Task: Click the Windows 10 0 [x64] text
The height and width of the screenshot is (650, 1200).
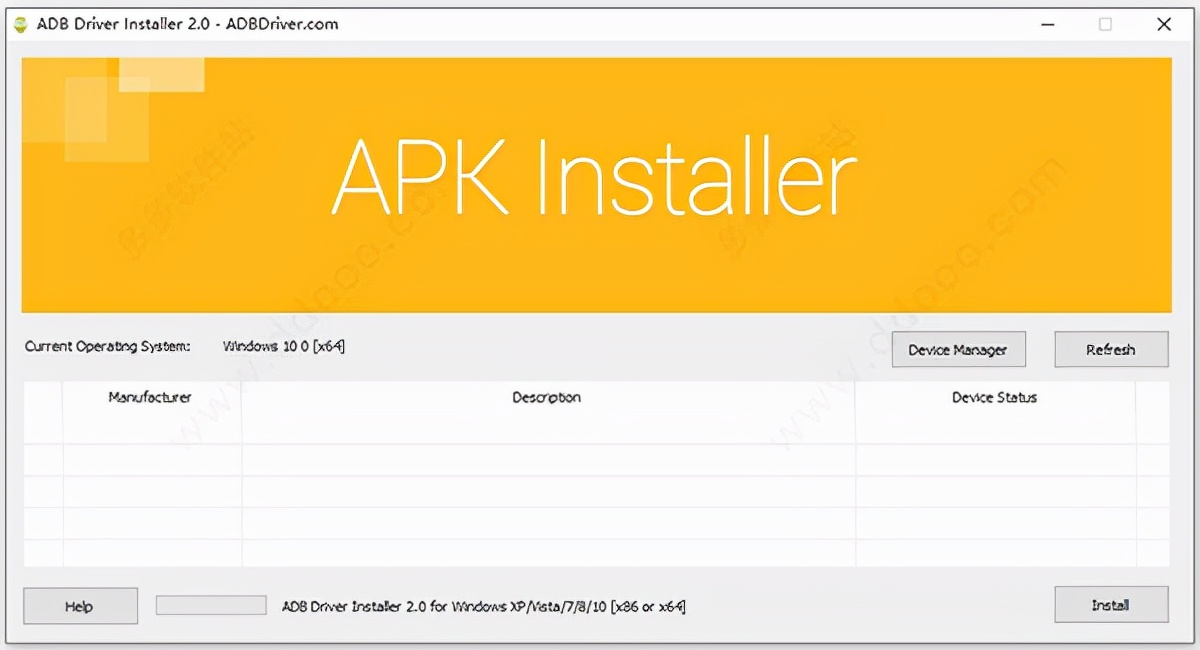Action: [284, 346]
